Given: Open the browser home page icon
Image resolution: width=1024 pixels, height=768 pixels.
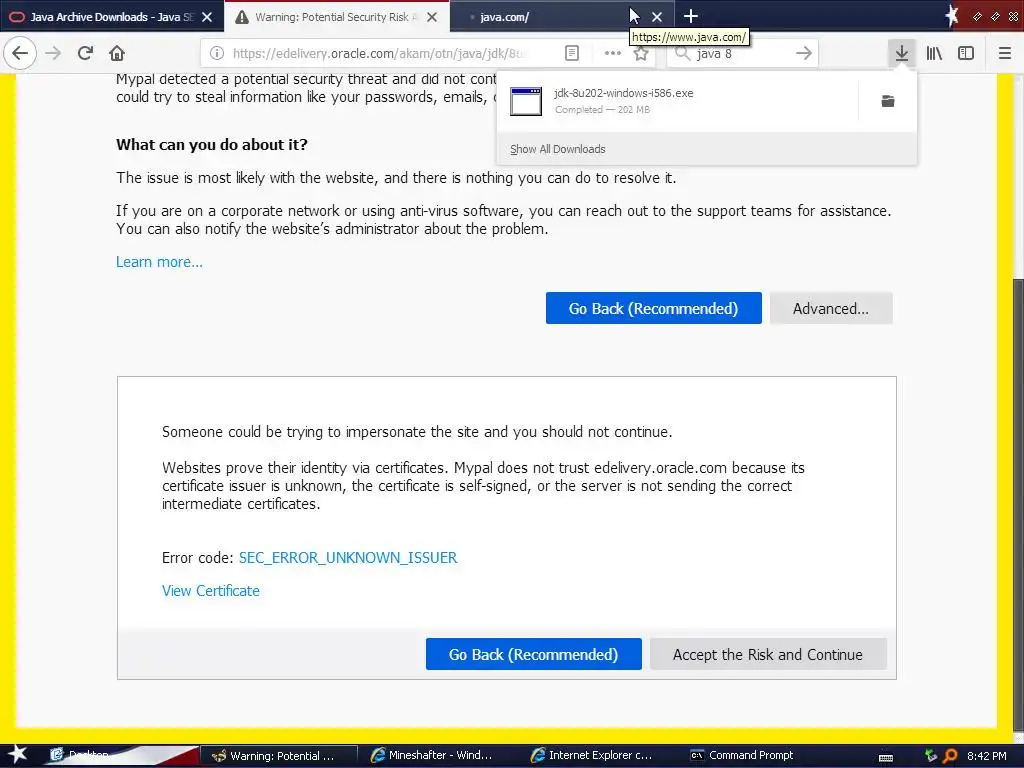Looking at the screenshot, I should pyautogui.click(x=117, y=53).
